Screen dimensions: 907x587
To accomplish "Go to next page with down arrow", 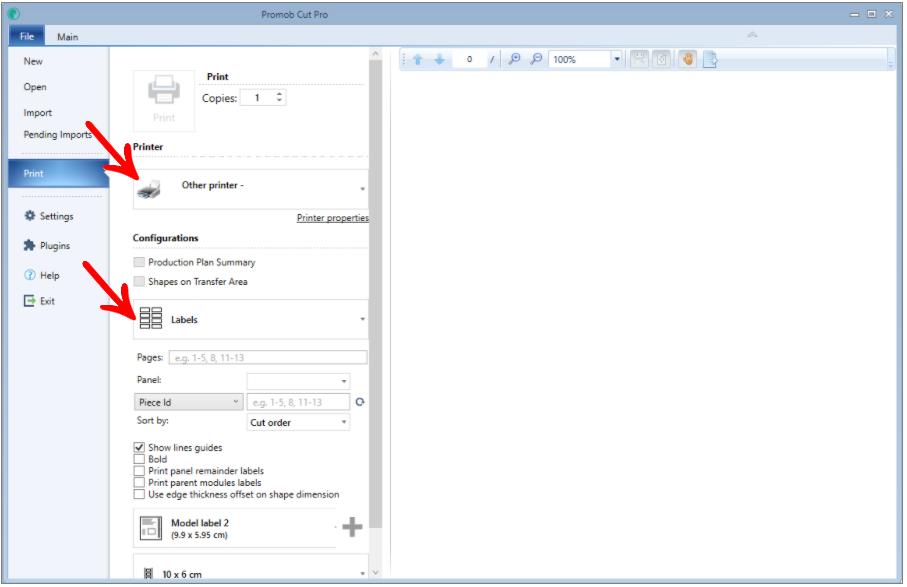I will (440, 59).
